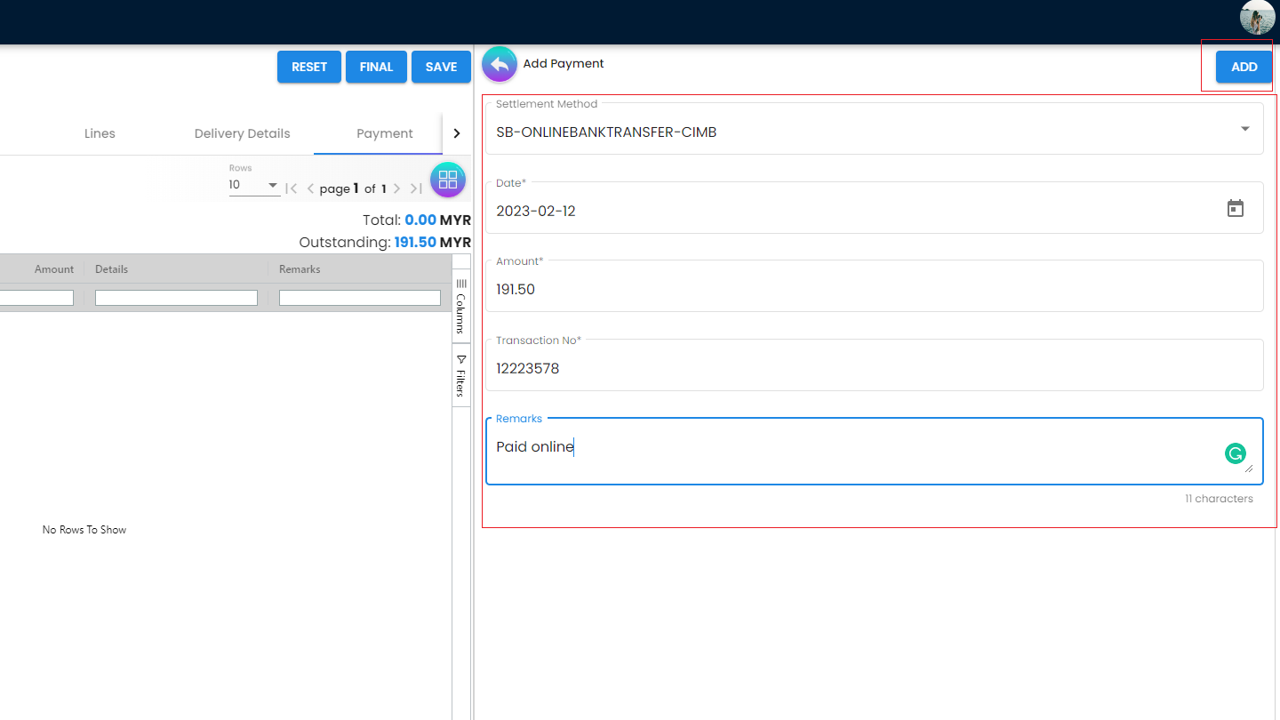This screenshot has width=1280, height=720.
Task: Open the date picker calendar icon
Action: click(x=1235, y=209)
